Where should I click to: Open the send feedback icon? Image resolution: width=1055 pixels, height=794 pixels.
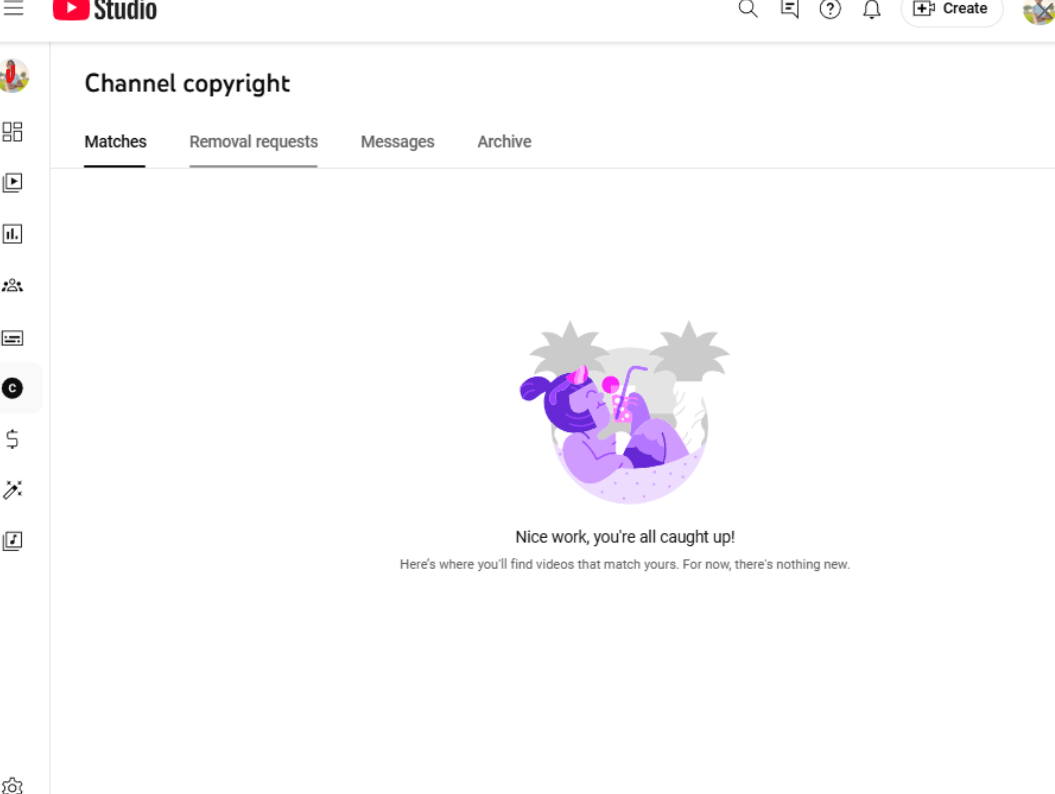coord(789,9)
